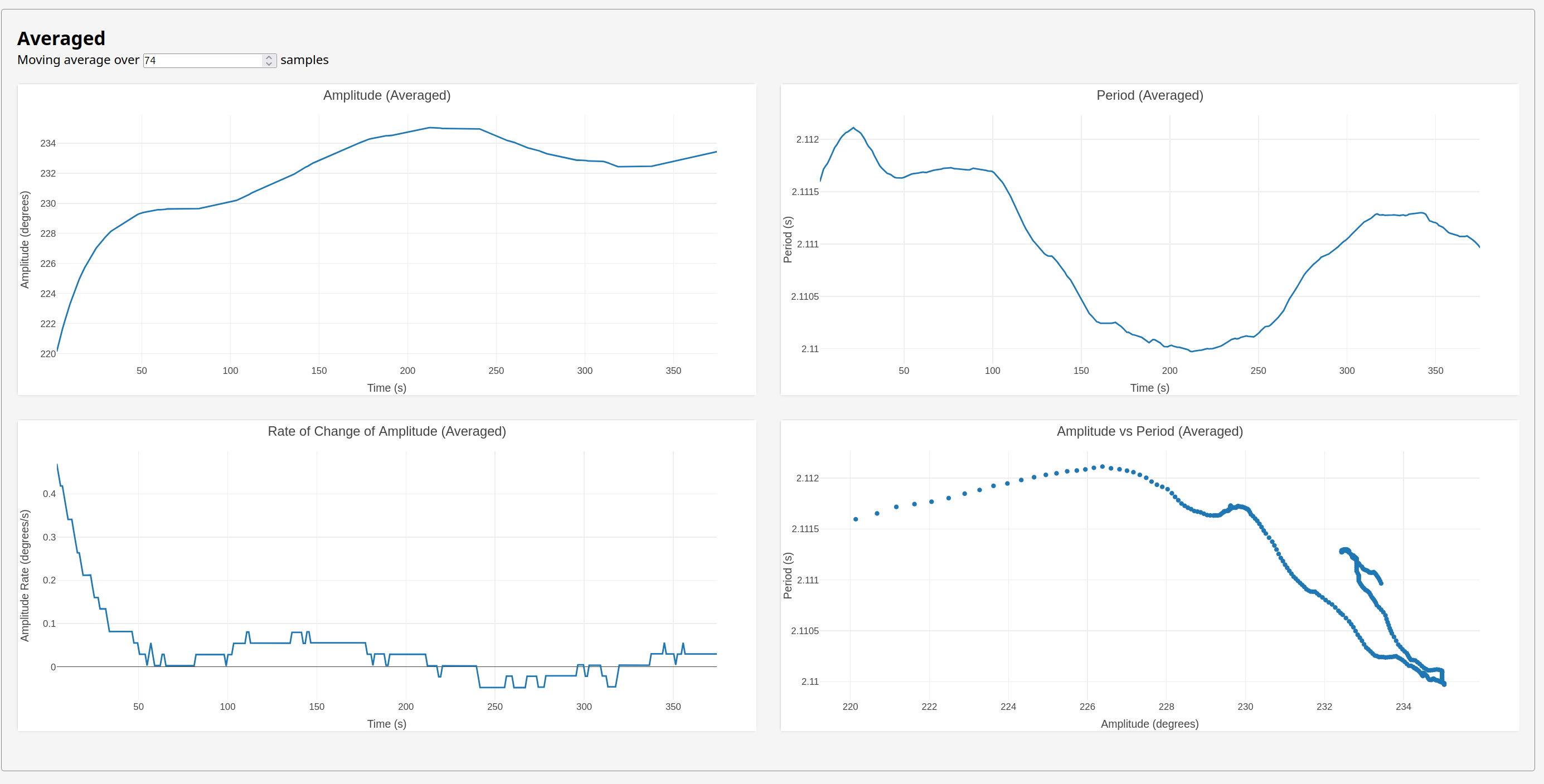This screenshot has height=784, width=1544.
Task: Click 'Time (s)' label under Rate of Change chart
Action: click(x=387, y=723)
